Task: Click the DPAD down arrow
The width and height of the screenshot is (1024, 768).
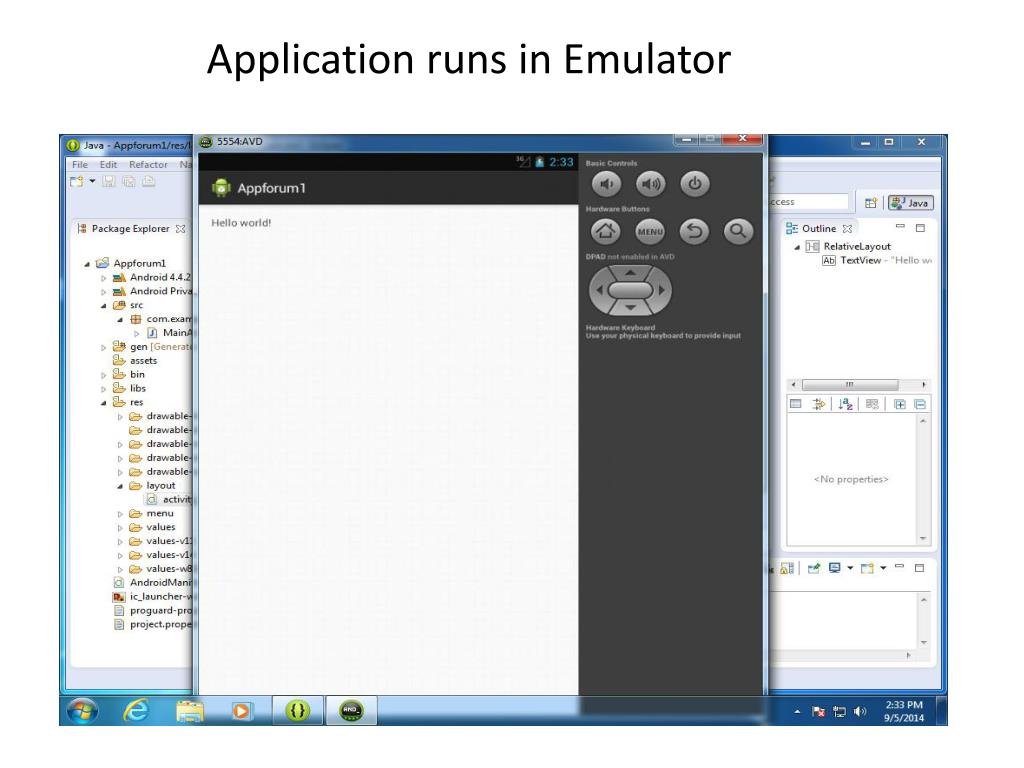Action: [630, 307]
